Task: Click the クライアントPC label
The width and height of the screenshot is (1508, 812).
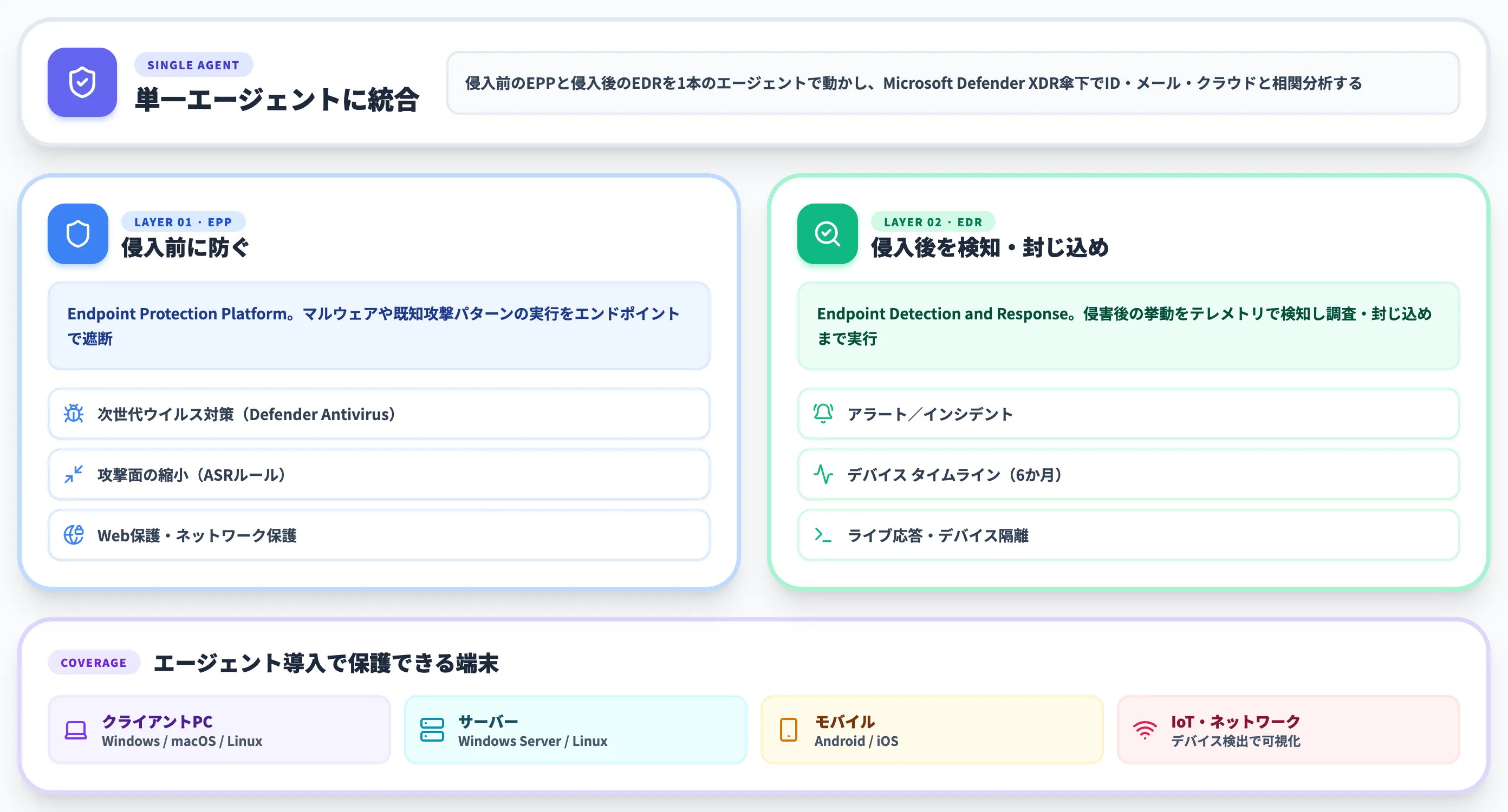Action: [157, 721]
